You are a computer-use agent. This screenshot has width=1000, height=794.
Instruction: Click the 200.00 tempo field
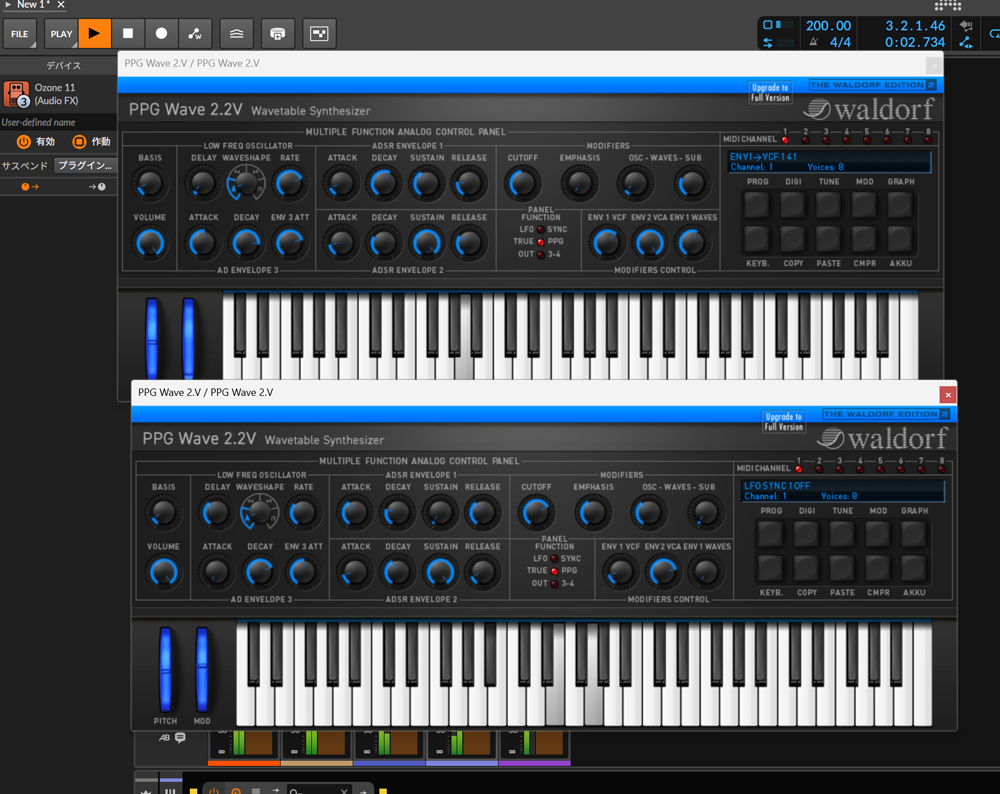click(x=828, y=26)
